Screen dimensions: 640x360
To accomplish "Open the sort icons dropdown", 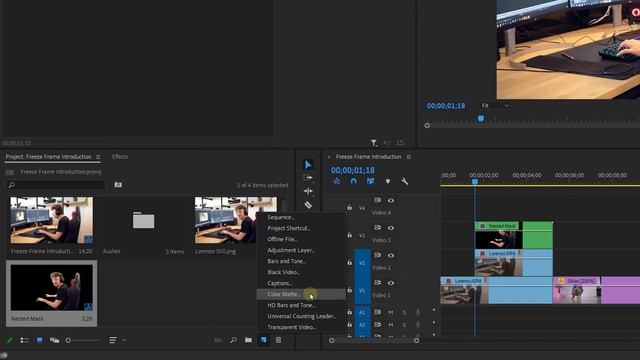I will (x=117, y=340).
